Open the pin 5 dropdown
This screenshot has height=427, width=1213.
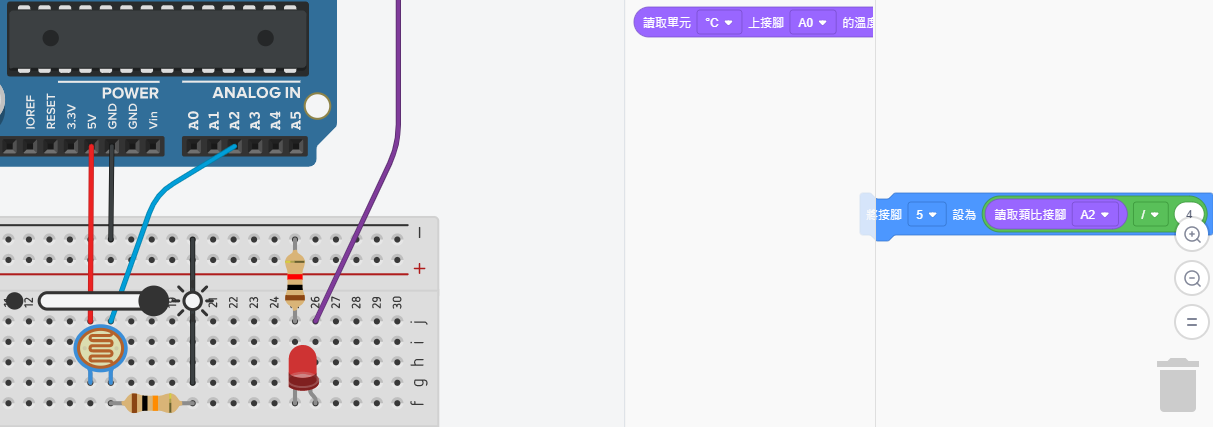(927, 215)
